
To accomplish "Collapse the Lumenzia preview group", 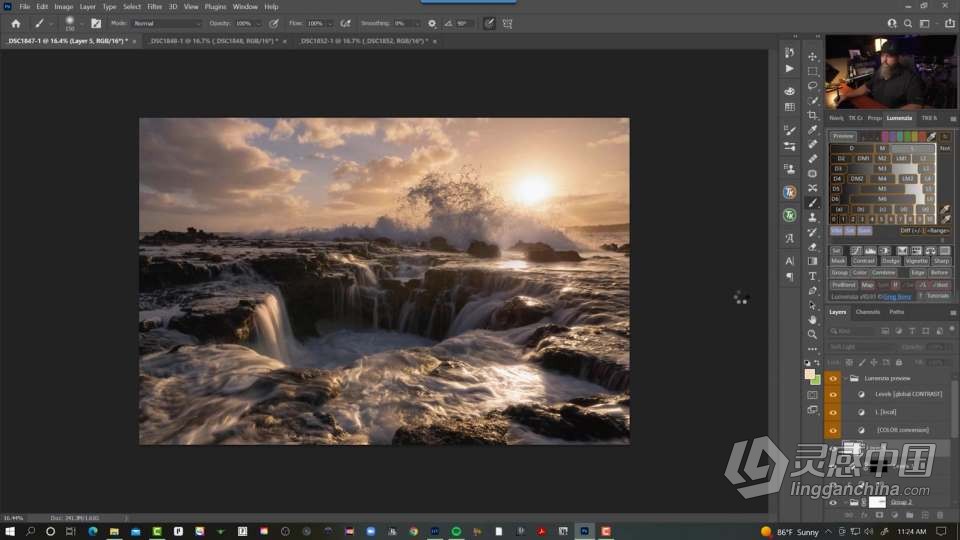I will (x=846, y=379).
